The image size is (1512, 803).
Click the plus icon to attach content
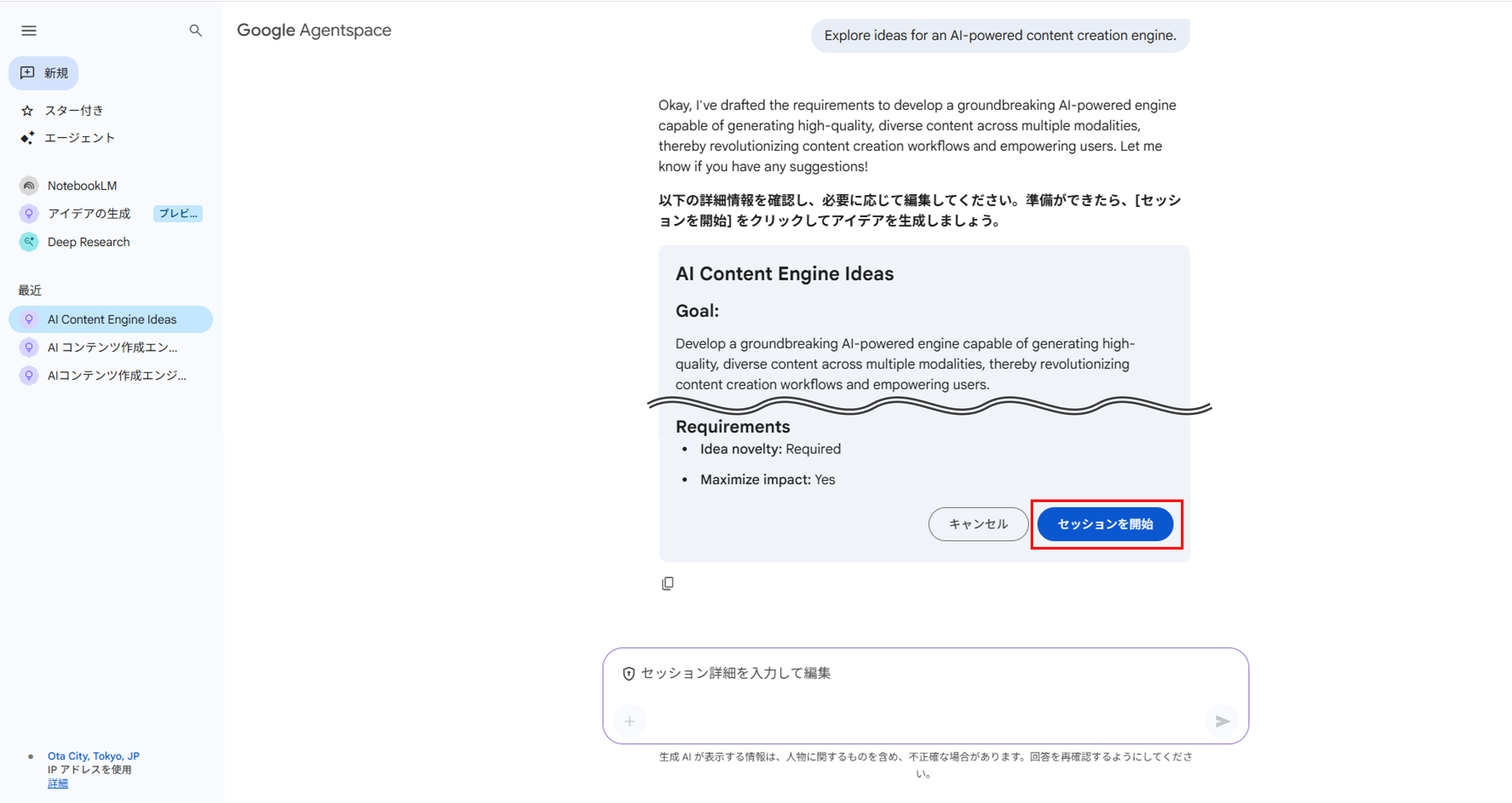coord(629,721)
